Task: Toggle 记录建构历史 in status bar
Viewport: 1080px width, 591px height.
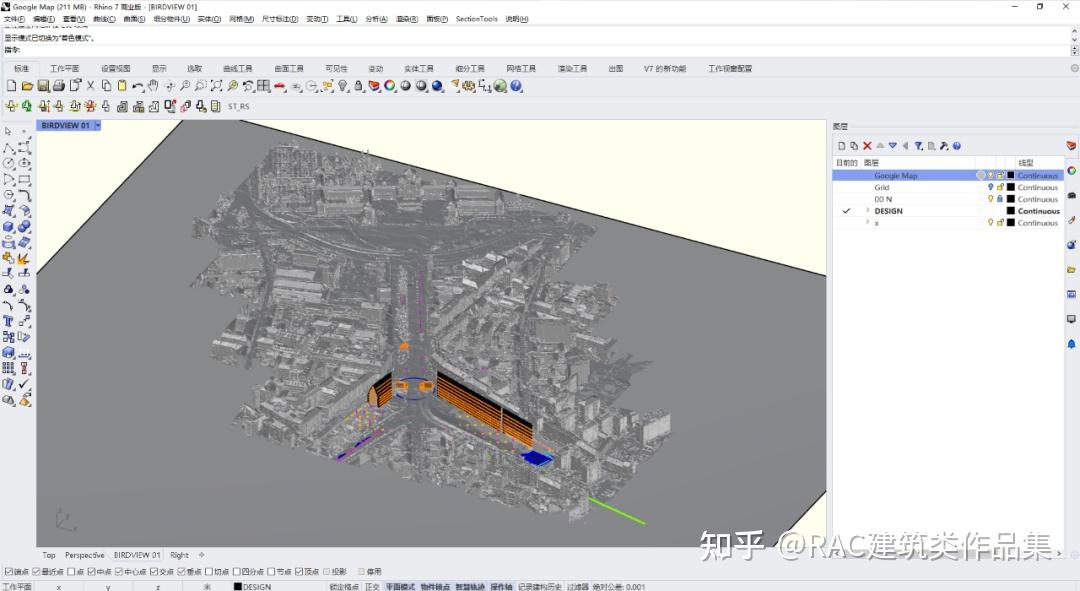Action: pyautogui.click(x=539, y=587)
